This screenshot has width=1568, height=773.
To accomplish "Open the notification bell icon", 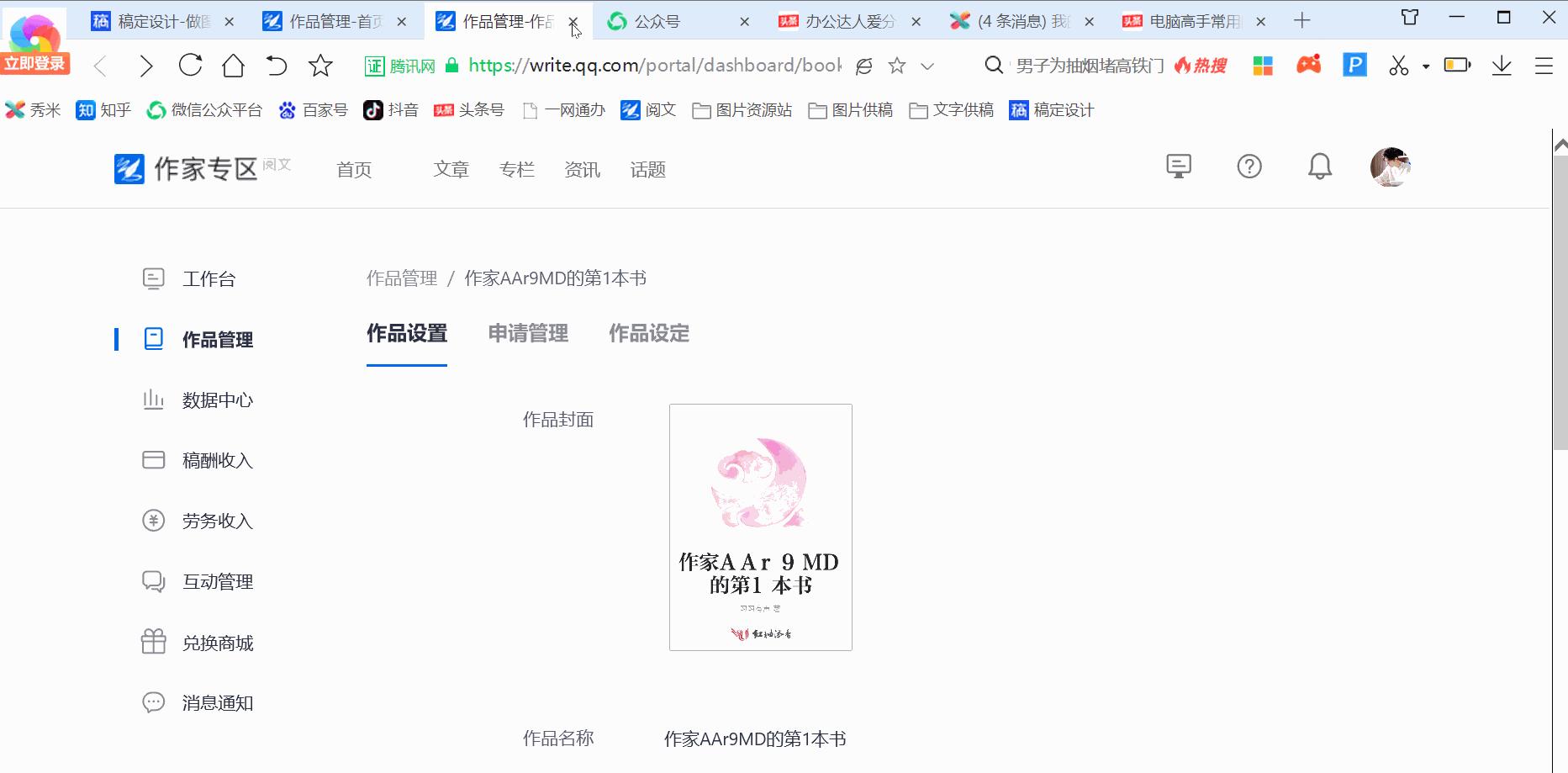I will pos(1319,166).
